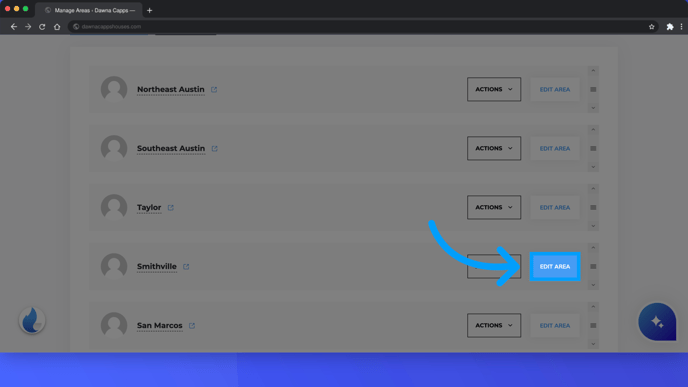The image size is (688, 387).
Task: Click Taylor avatar image
Action: click(114, 207)
